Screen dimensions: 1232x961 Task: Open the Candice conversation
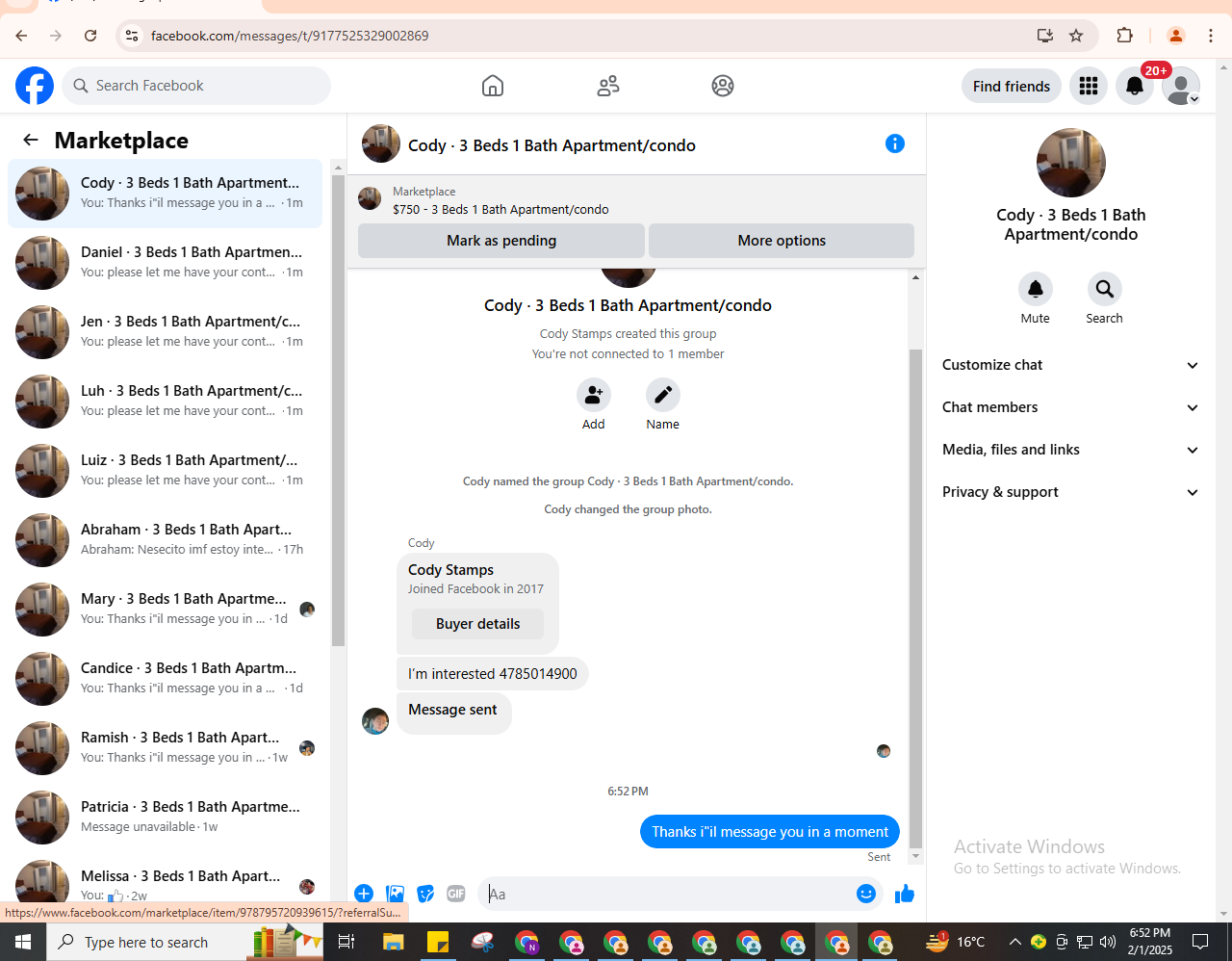pyautogui.click(x=165, y=679)
